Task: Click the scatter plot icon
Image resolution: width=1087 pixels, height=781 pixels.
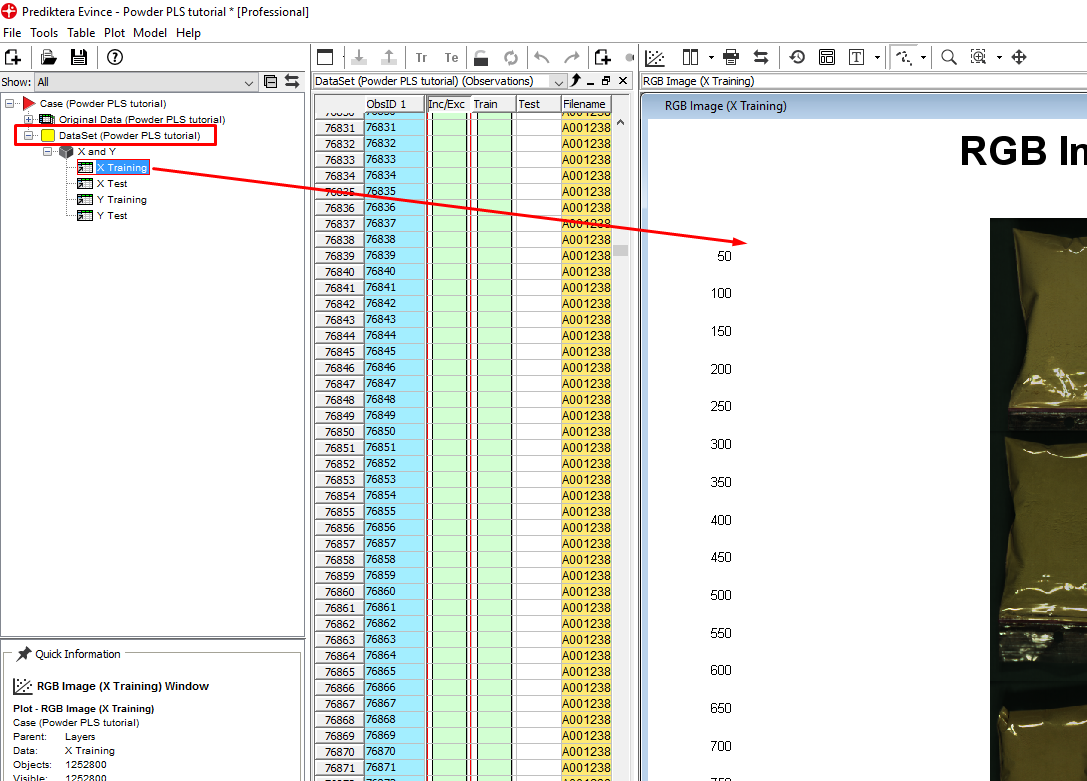Action: (x=656, y=58)
